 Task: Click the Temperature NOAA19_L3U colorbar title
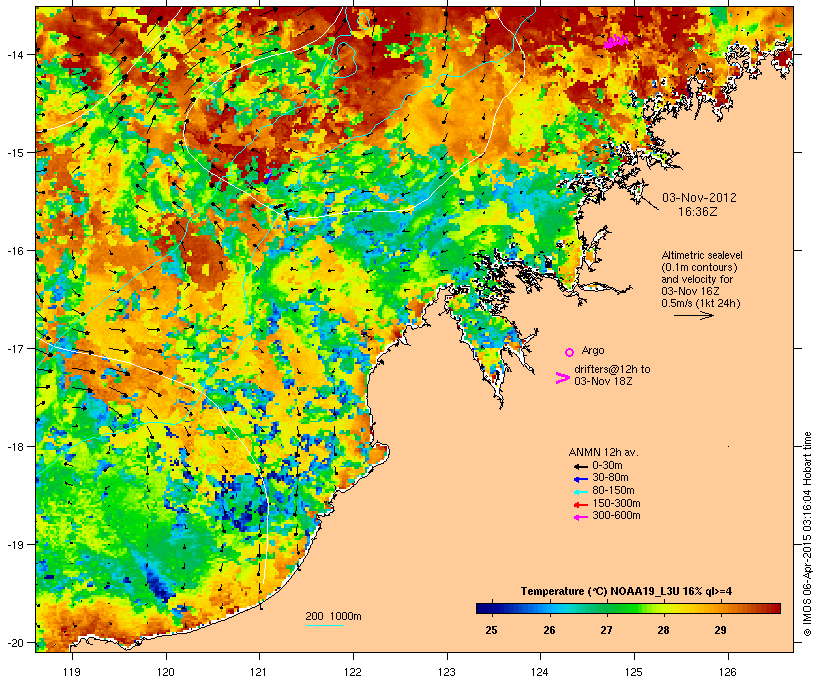[x=626, y=592]
